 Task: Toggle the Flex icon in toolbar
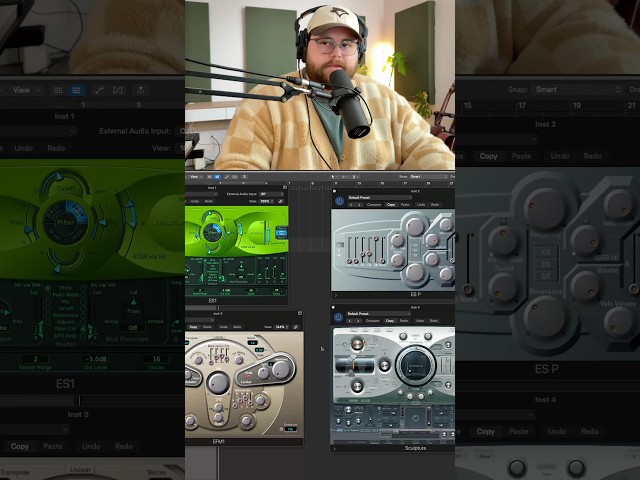pyautogui.click(x=234, y=177)
